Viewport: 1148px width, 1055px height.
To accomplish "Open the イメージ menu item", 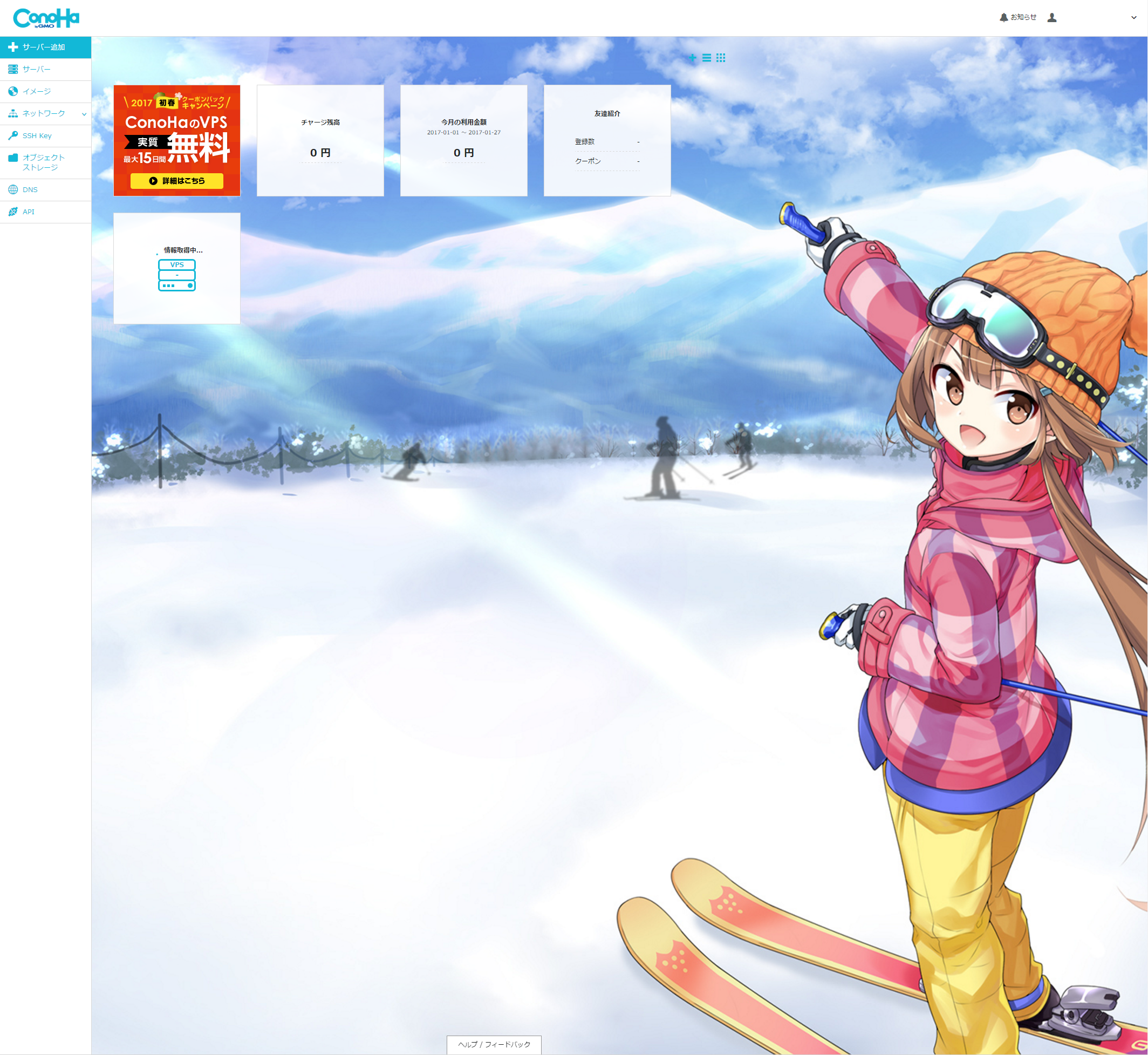I will (37, 91).
